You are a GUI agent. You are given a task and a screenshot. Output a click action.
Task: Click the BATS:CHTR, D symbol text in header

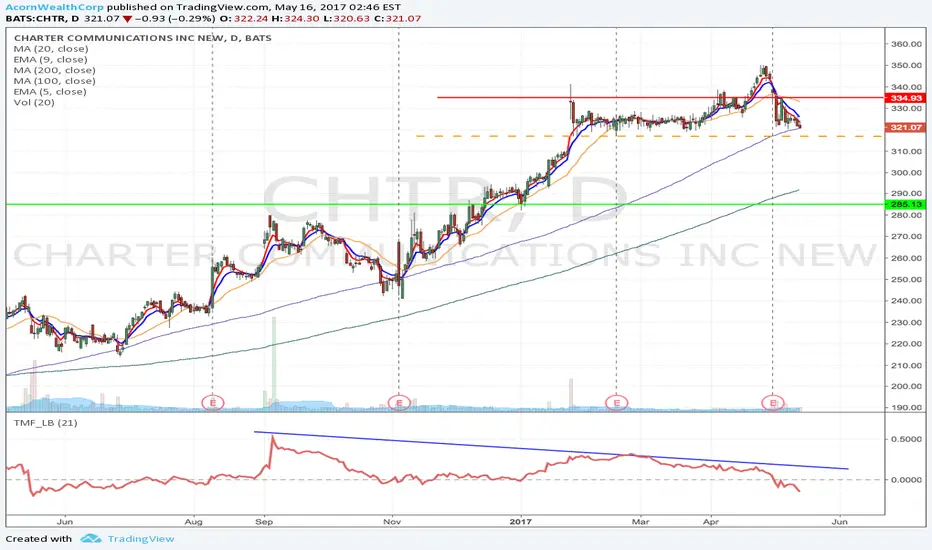(x=42, y=18)
